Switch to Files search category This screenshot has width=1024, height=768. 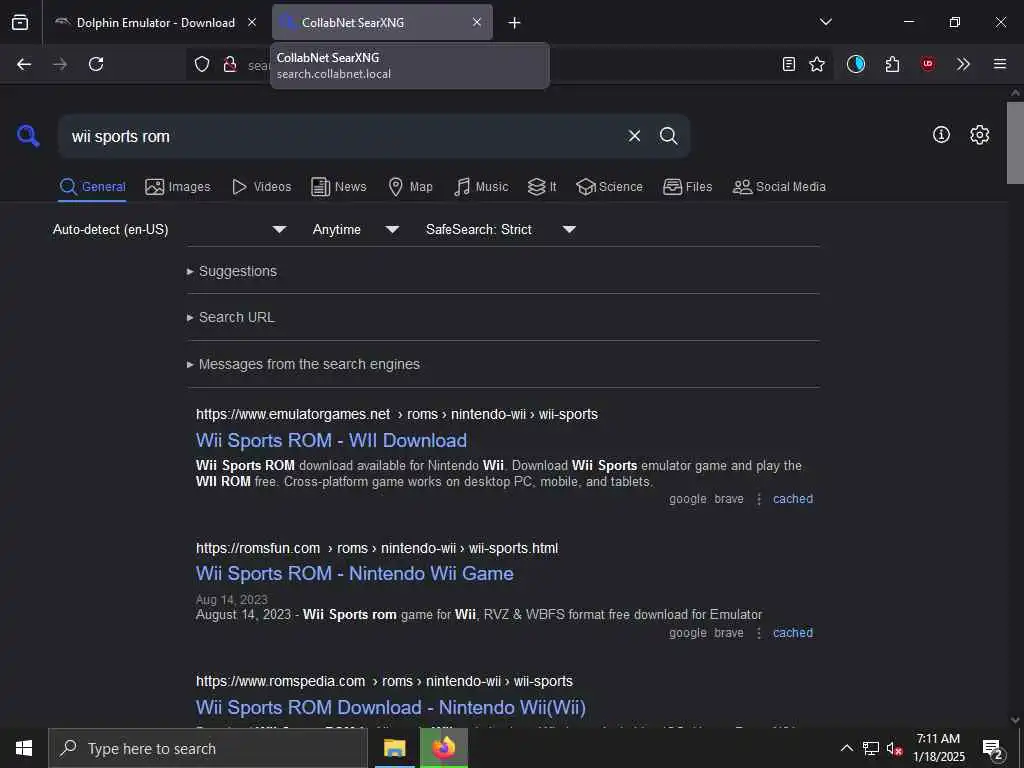[688, 187]
